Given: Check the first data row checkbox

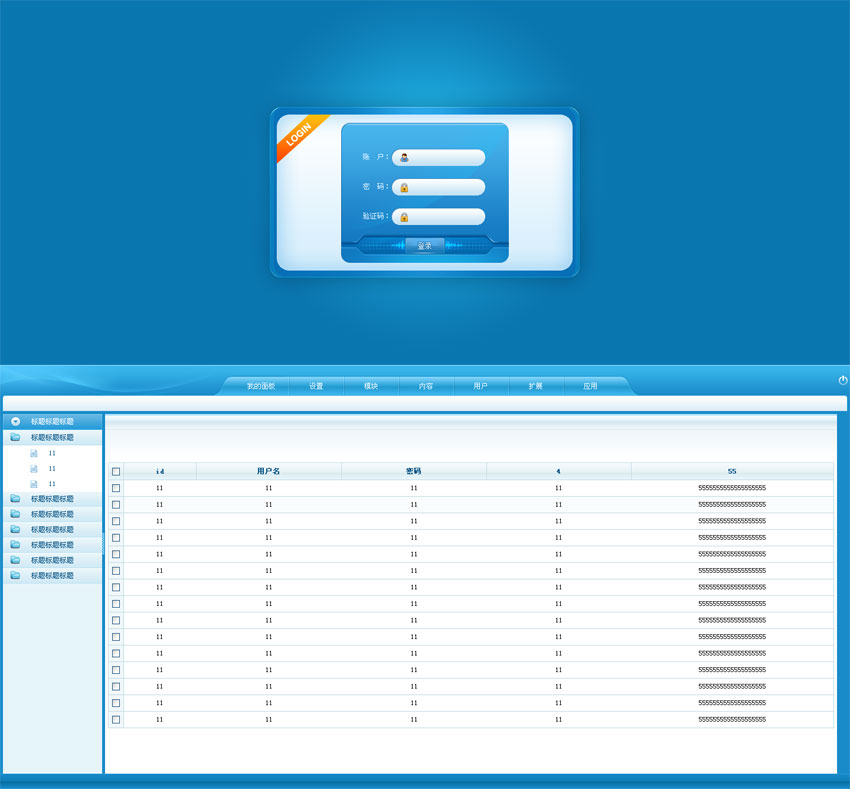Looking at the screenshot, I should click(x=116, y=488).
